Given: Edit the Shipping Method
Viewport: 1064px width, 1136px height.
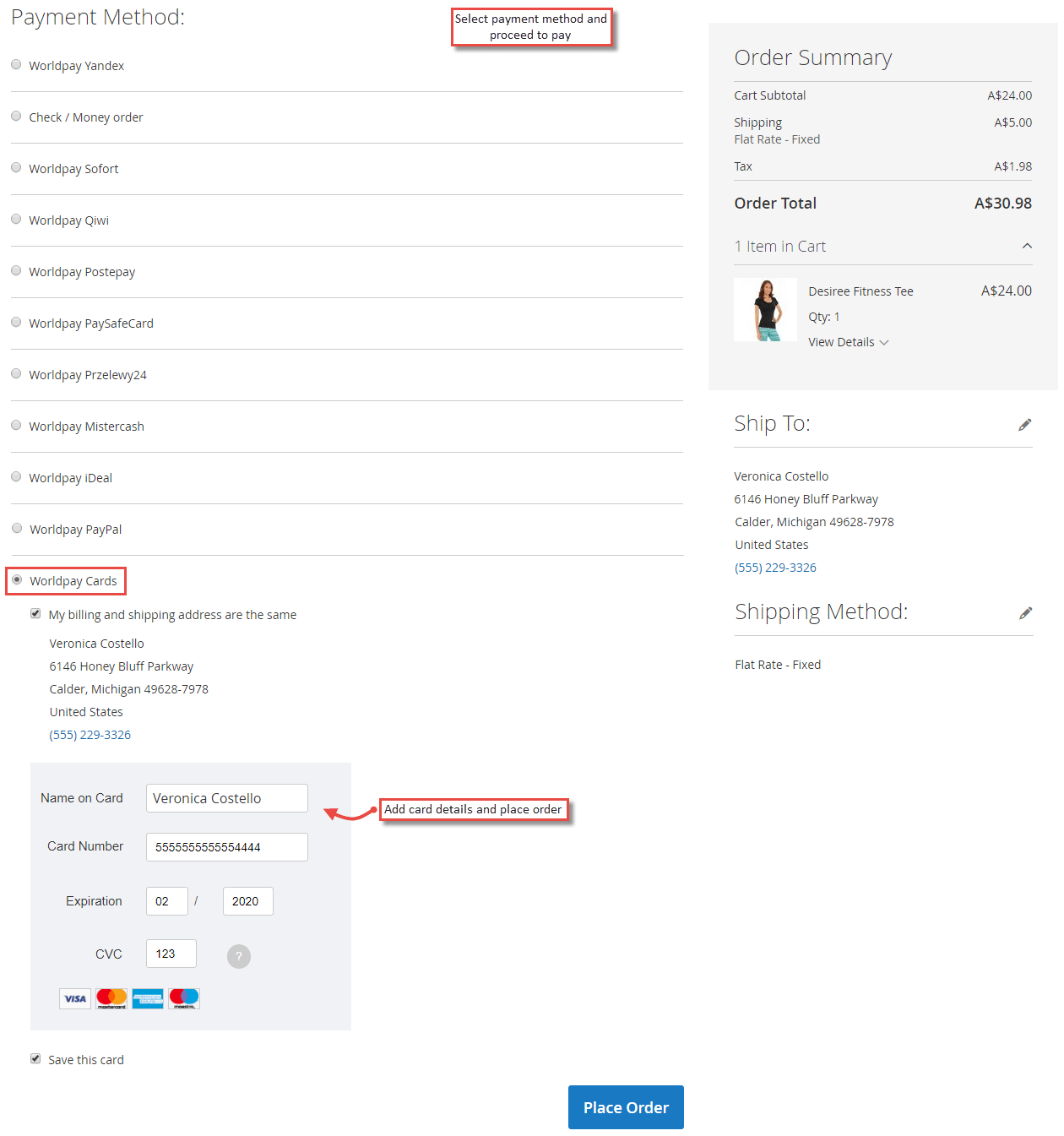Looking at the screenshot, I should 1025,612.
